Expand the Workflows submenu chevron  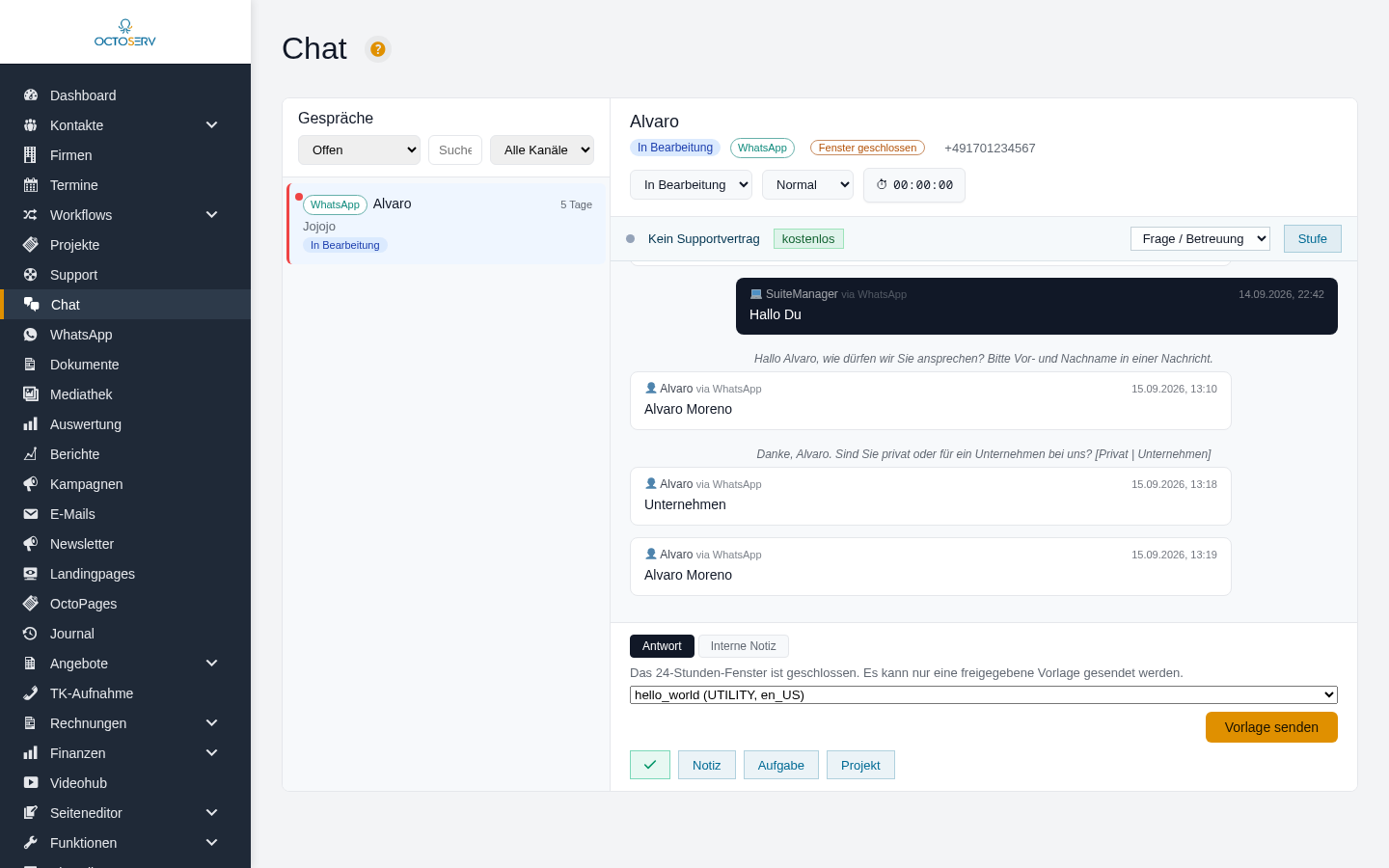click(212, 215)
